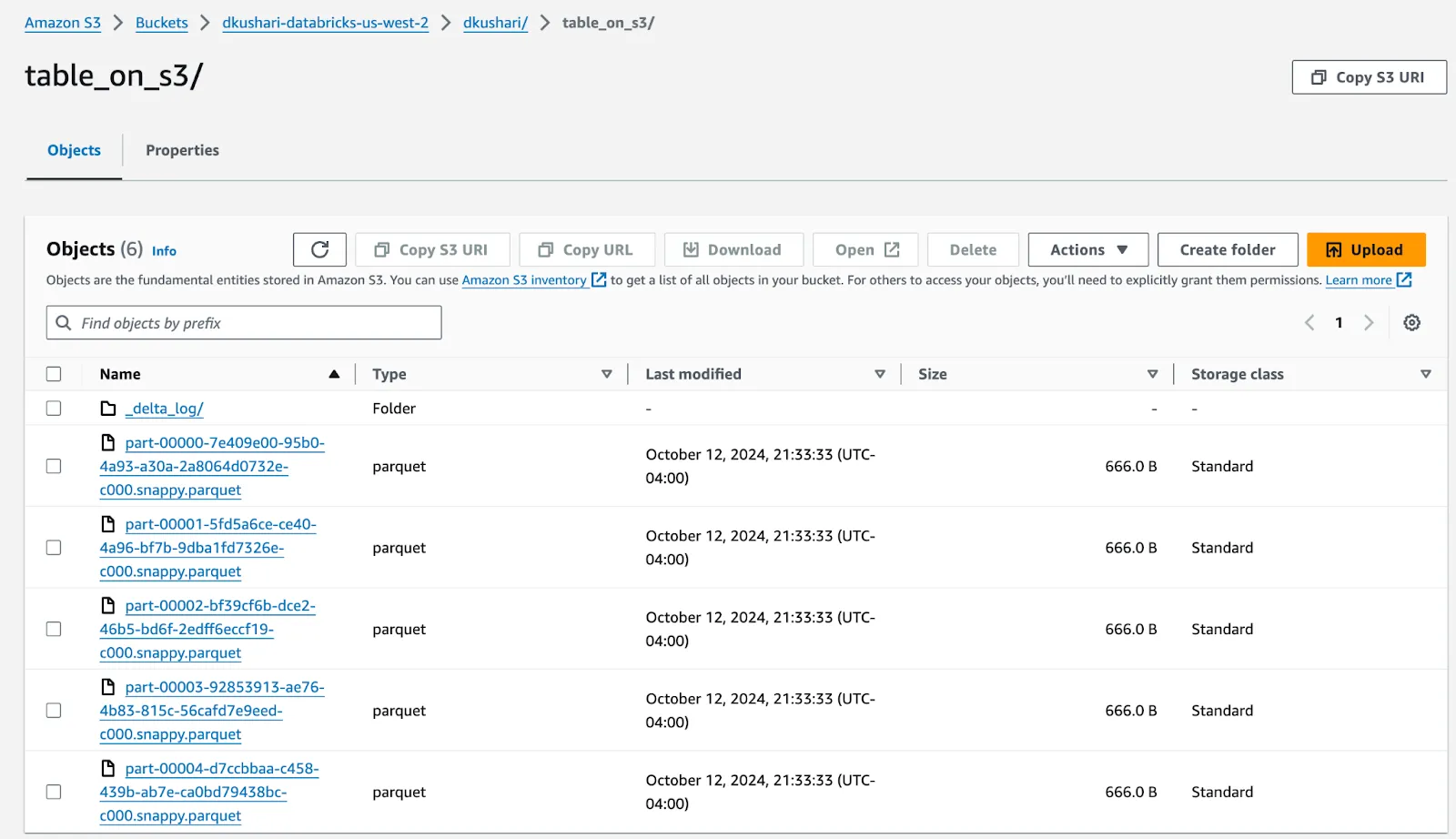Click the Create folder button
The width and height of the screenshot is (1456, 839).
coord(1227,249)
